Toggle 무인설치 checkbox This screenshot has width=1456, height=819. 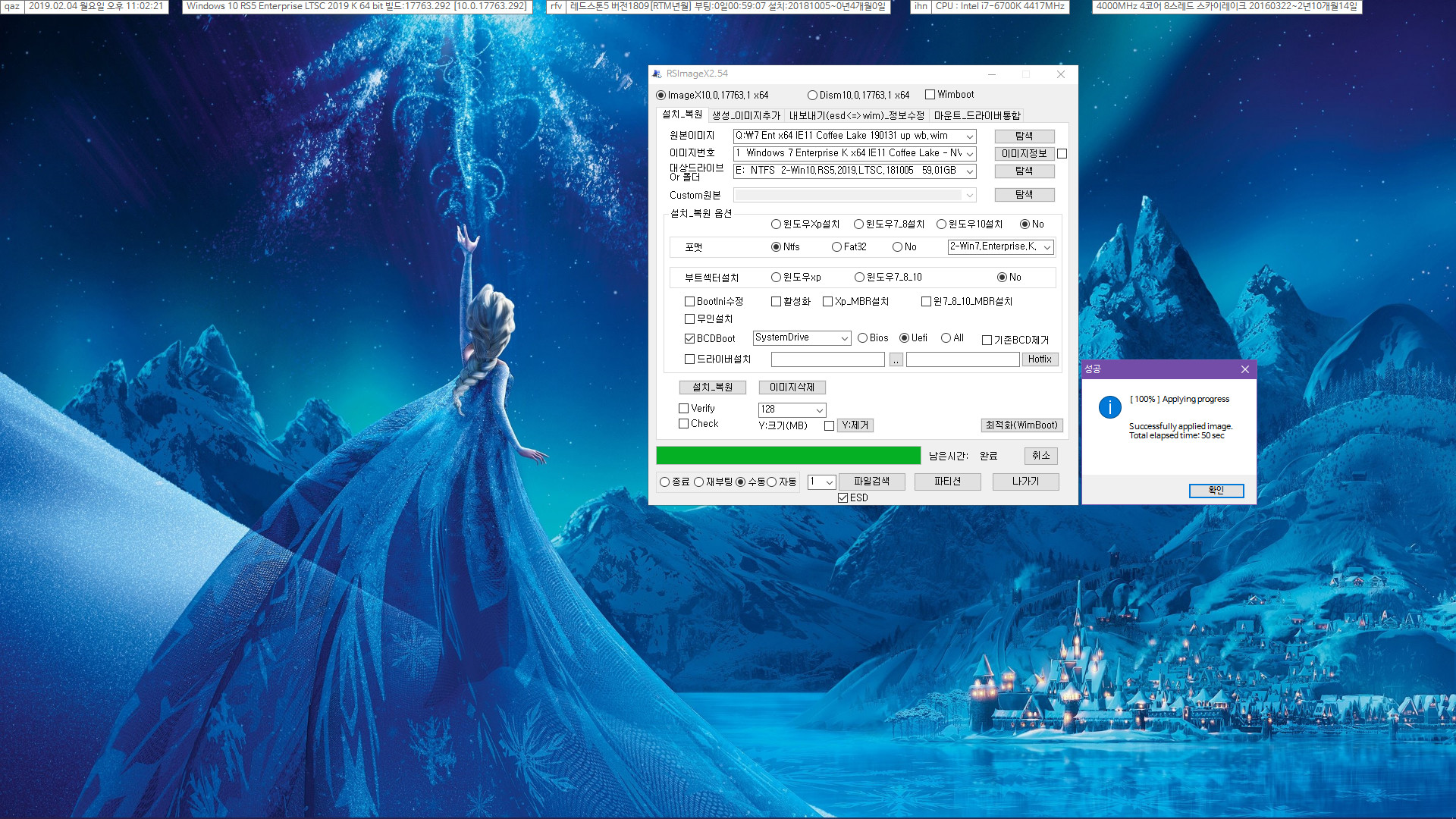pos(689,319)
